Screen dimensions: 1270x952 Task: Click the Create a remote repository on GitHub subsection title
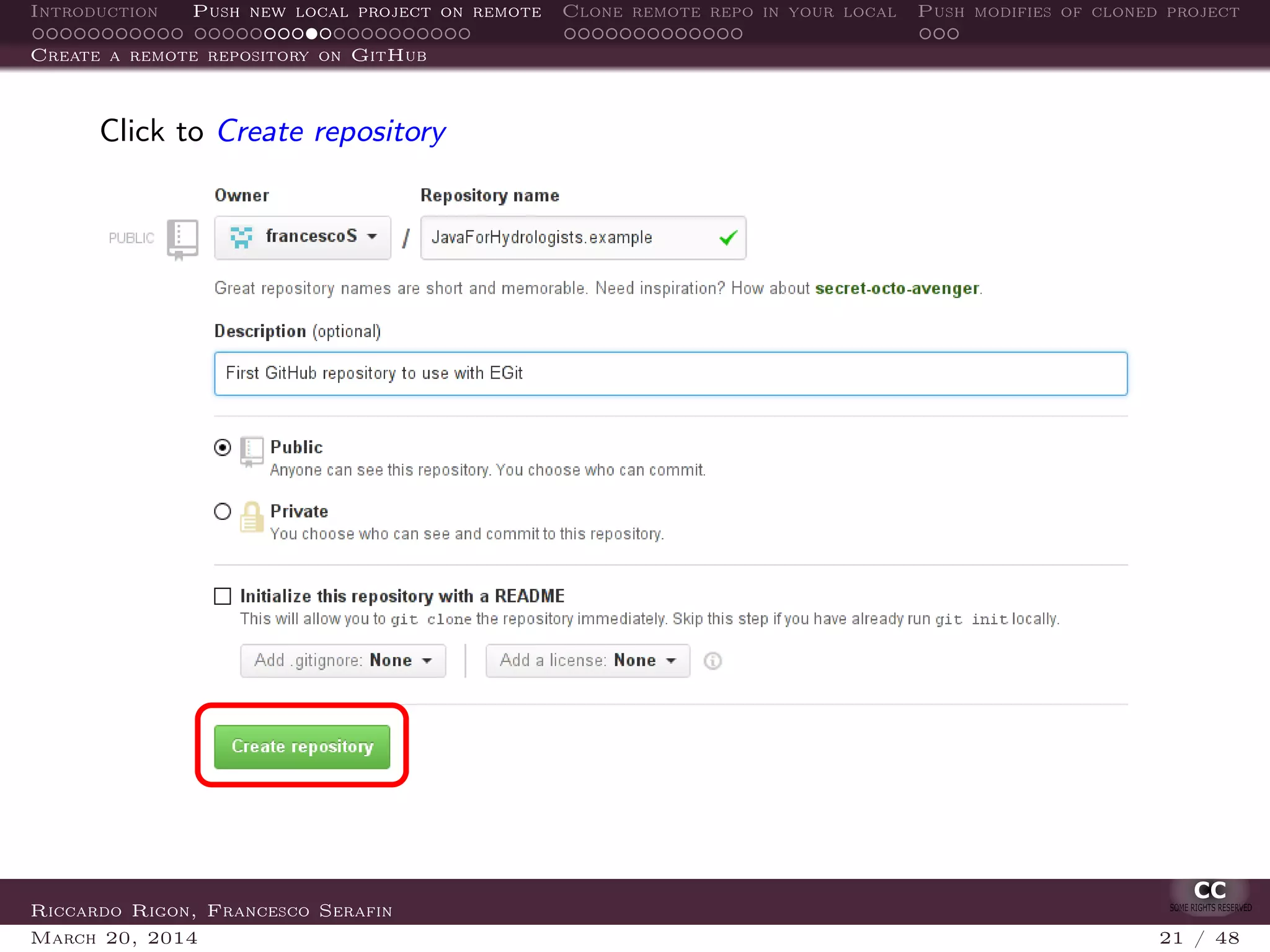[x=229, y=56]
